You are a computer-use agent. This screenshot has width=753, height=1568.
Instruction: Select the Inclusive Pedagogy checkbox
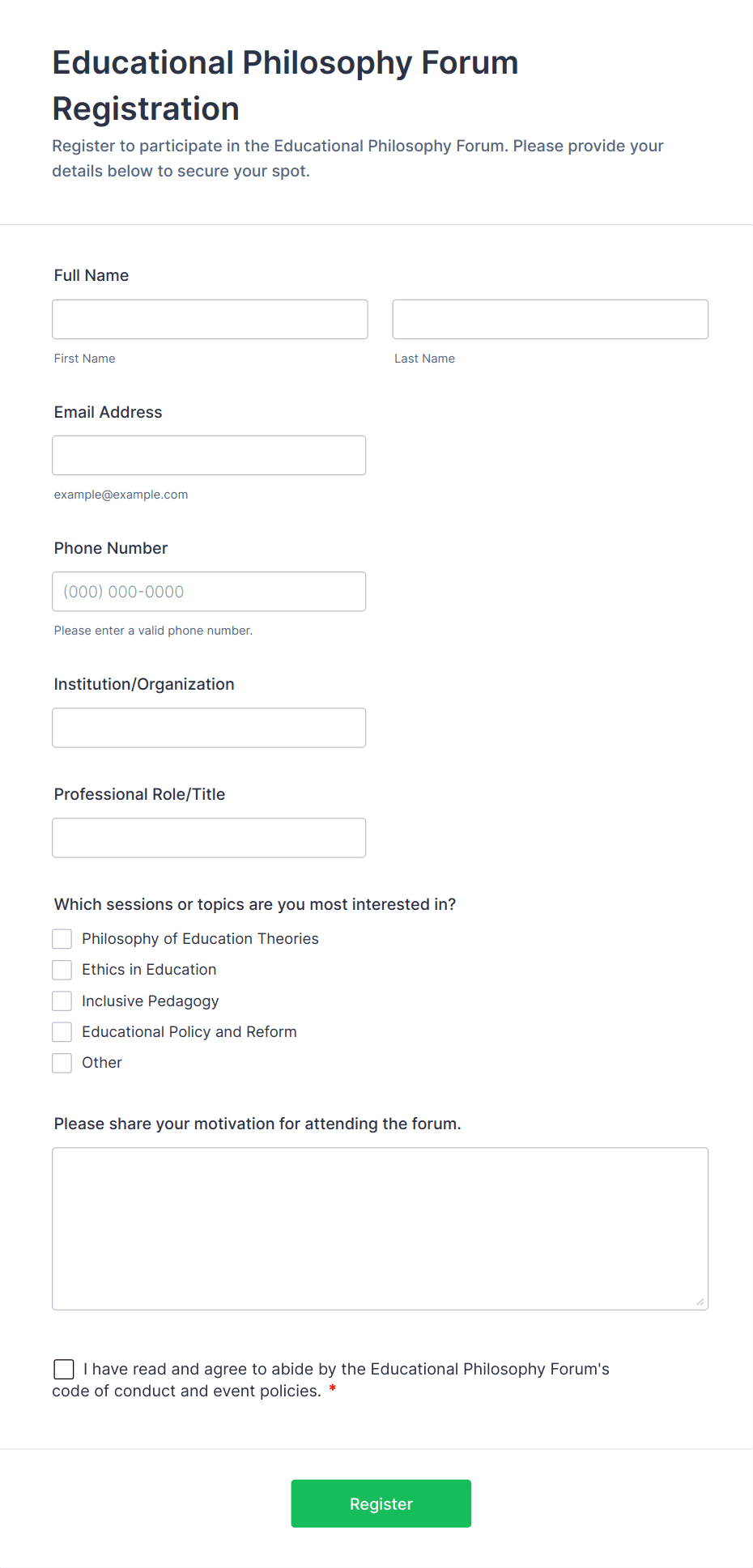(x=62, y=1001)
